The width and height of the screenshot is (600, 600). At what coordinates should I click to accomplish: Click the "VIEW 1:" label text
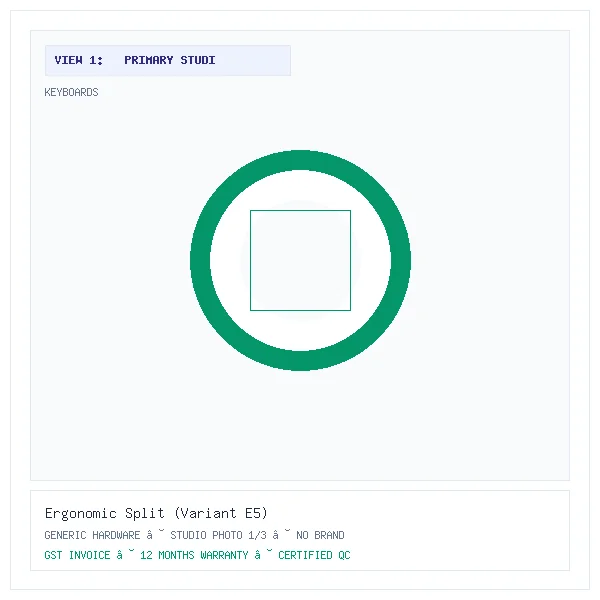(78, 60)
